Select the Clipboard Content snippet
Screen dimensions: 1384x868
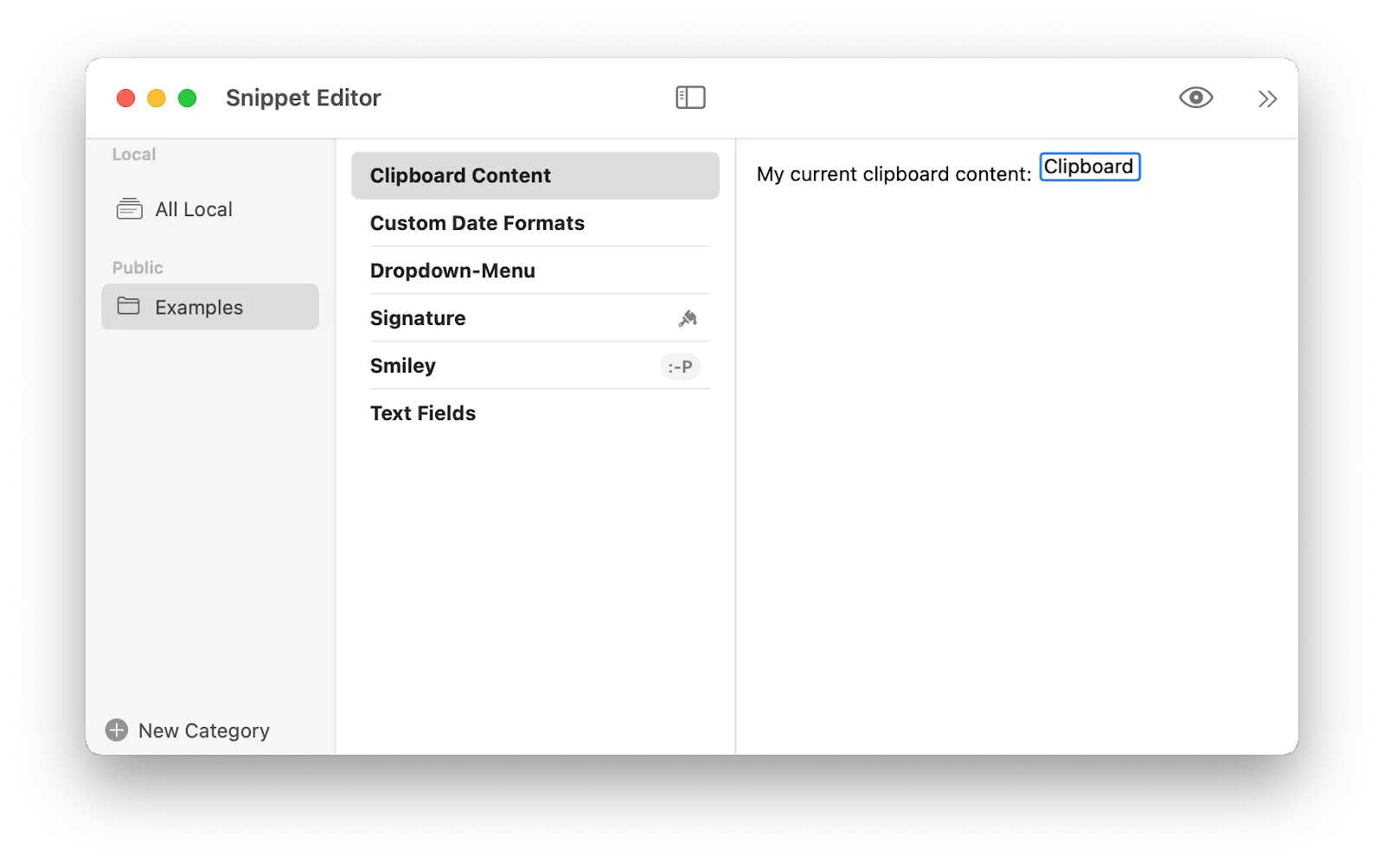coord(460,175)
